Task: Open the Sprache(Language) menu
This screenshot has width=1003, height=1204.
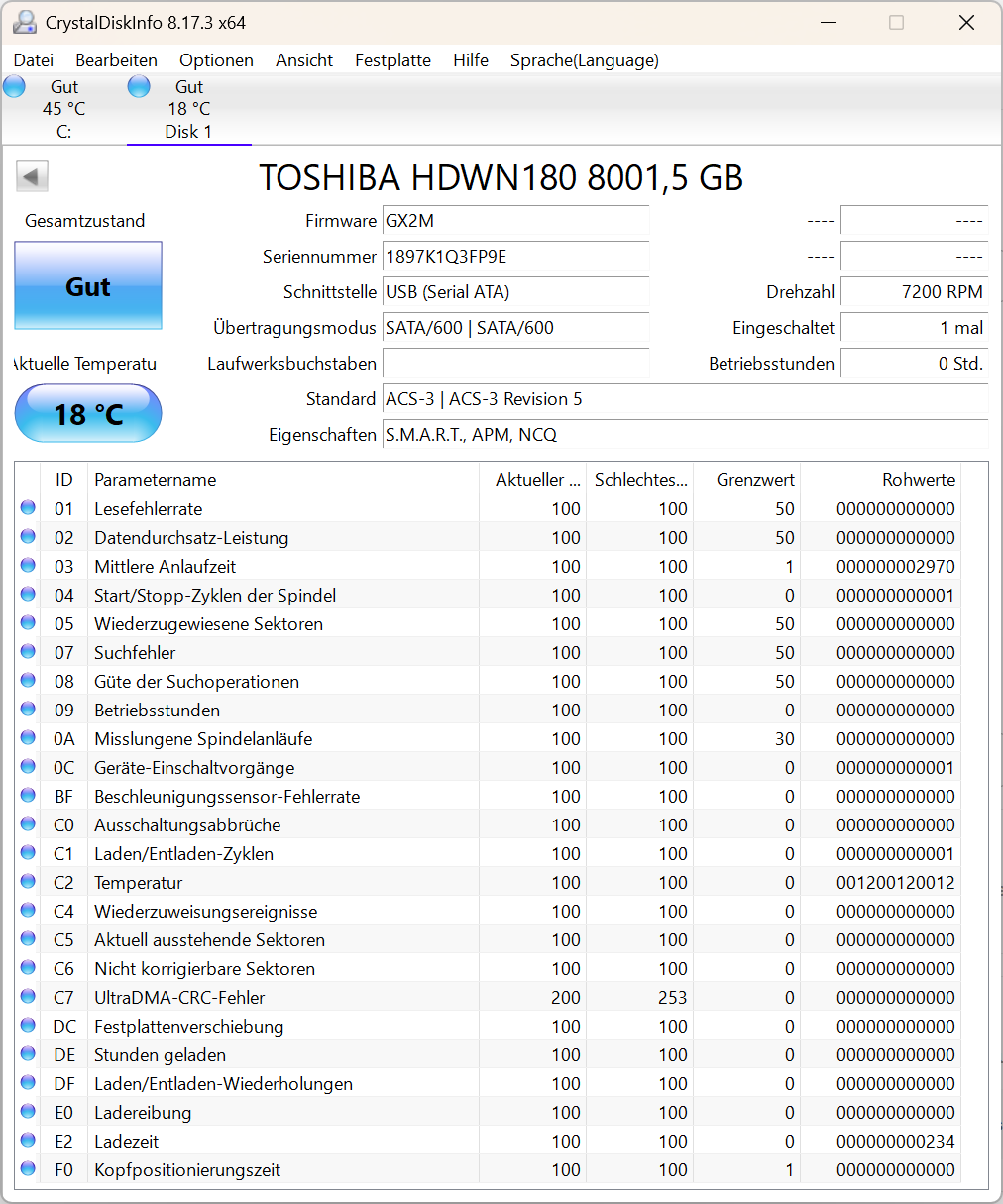Action: coord(584,60)
